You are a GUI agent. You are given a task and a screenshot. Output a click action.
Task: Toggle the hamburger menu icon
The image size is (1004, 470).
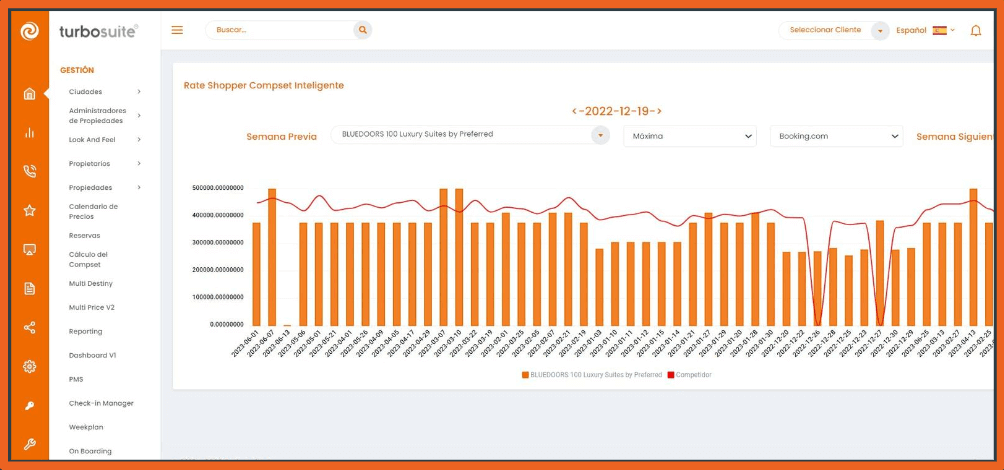coord(177,30)
